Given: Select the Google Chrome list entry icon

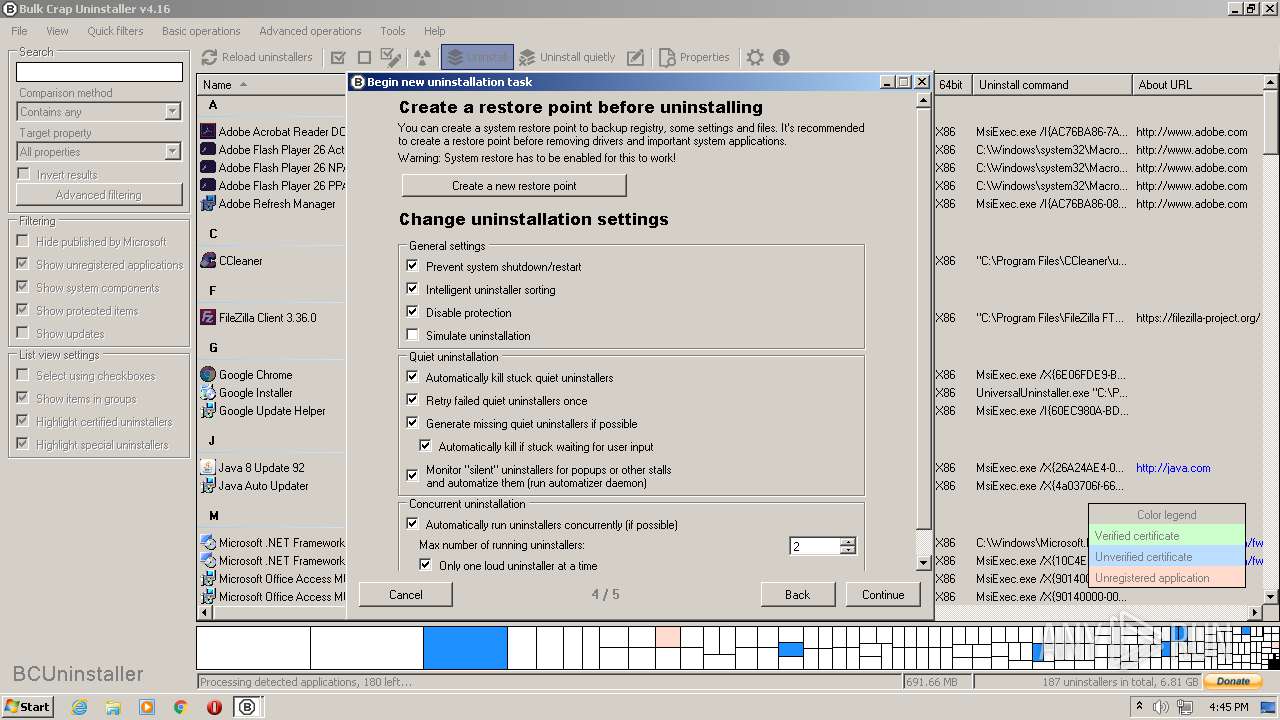Looking at the screenshot, I should coord(208,374).
